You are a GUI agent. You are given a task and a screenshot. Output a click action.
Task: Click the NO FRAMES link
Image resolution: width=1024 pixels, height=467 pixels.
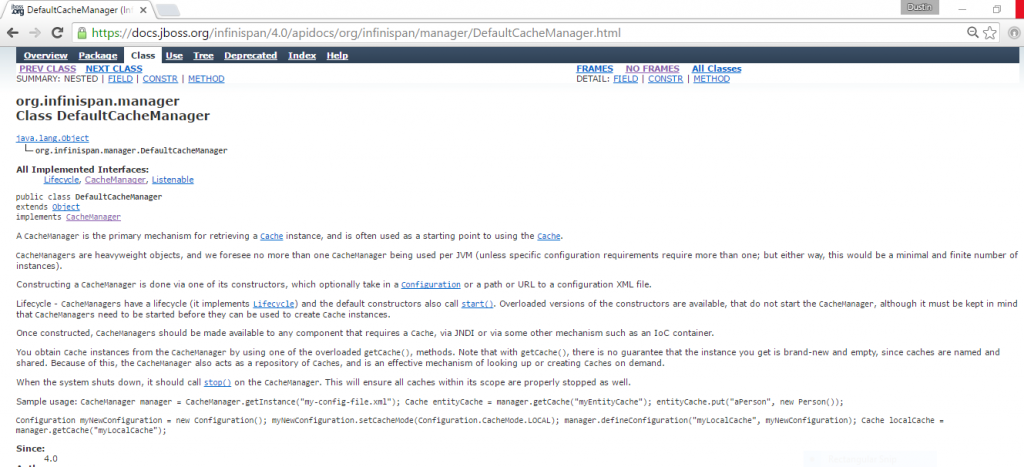pyautogui.click(x=652, y=69)
